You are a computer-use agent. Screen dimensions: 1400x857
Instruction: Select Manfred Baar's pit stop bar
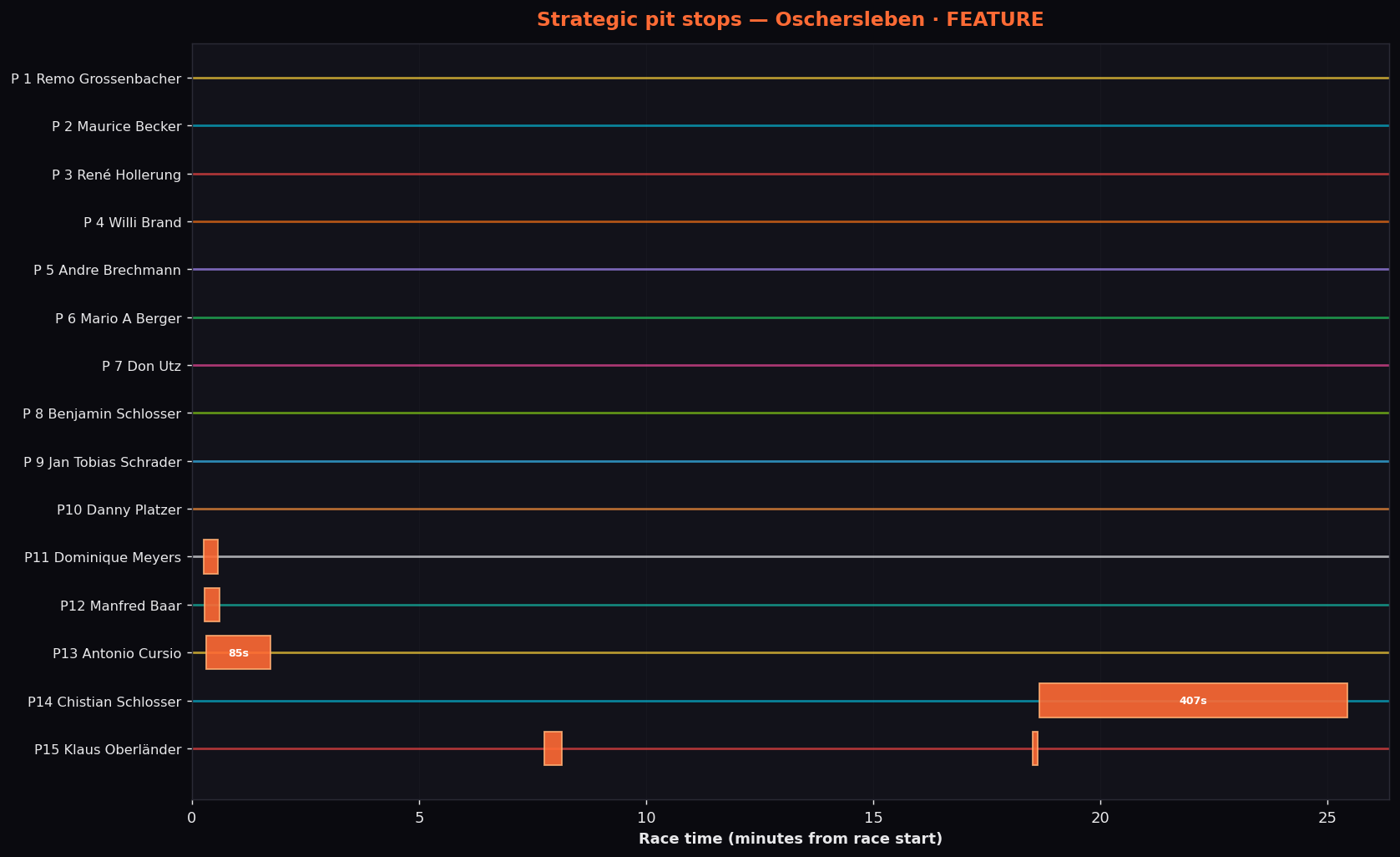[212, 605]
